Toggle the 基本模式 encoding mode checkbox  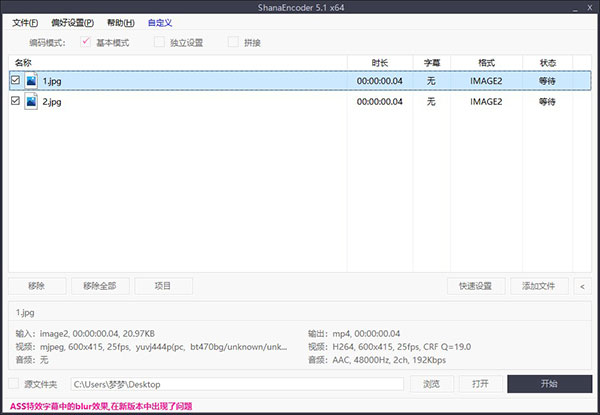pos(85,41)
